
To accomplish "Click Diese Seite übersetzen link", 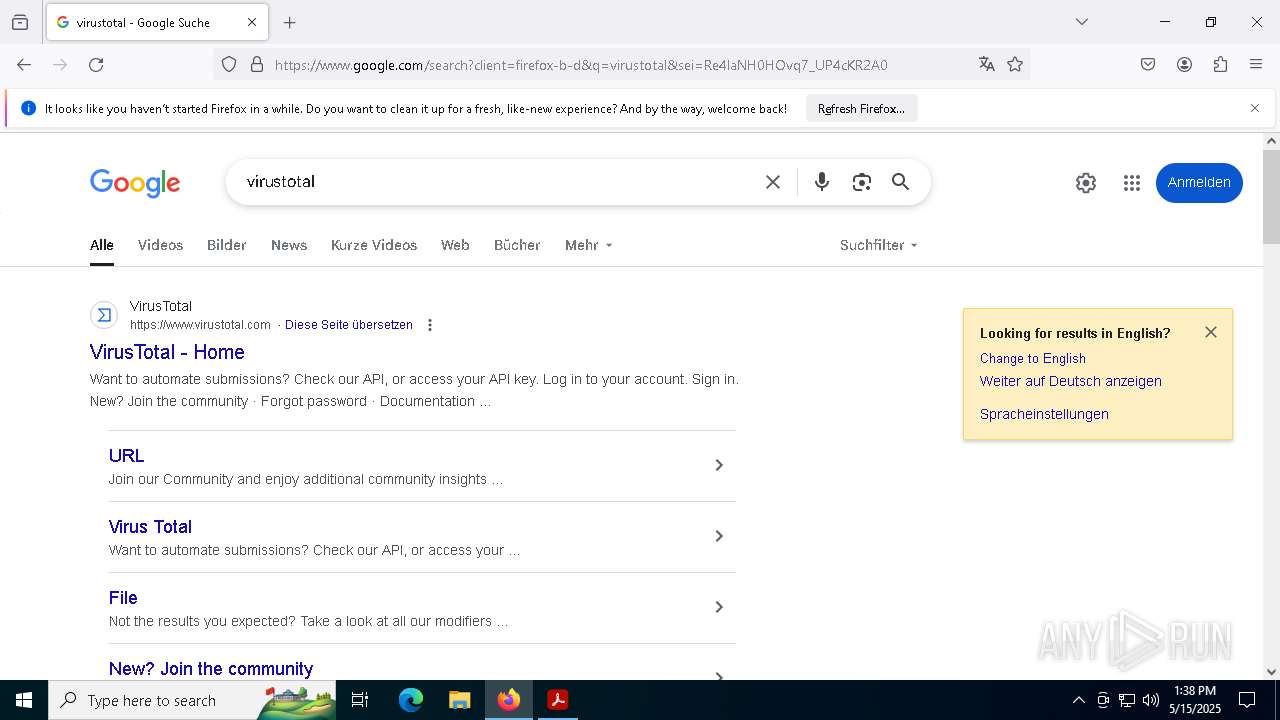I will [x=349, y=325].
